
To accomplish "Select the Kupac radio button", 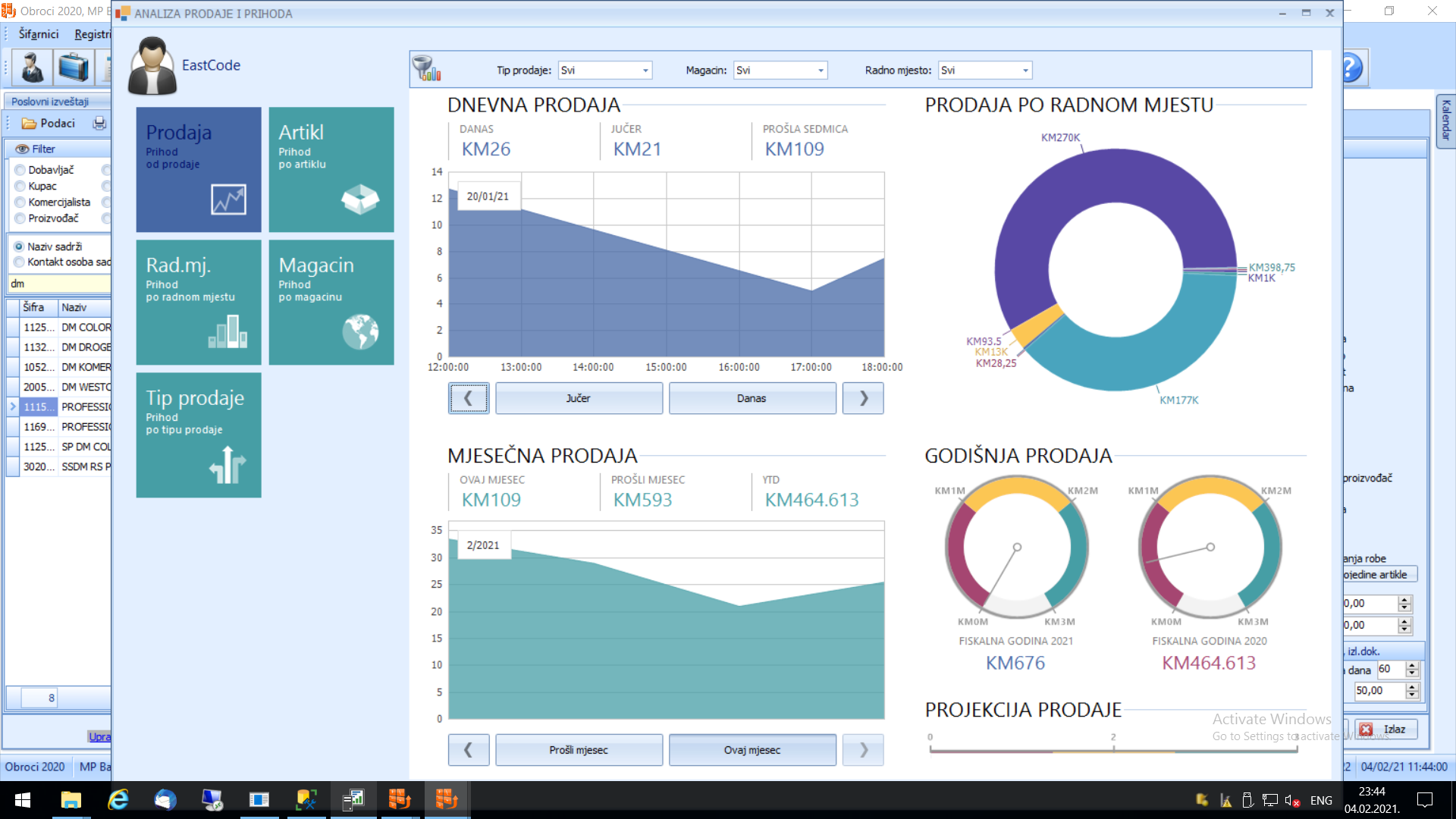I will pos(20,186).
